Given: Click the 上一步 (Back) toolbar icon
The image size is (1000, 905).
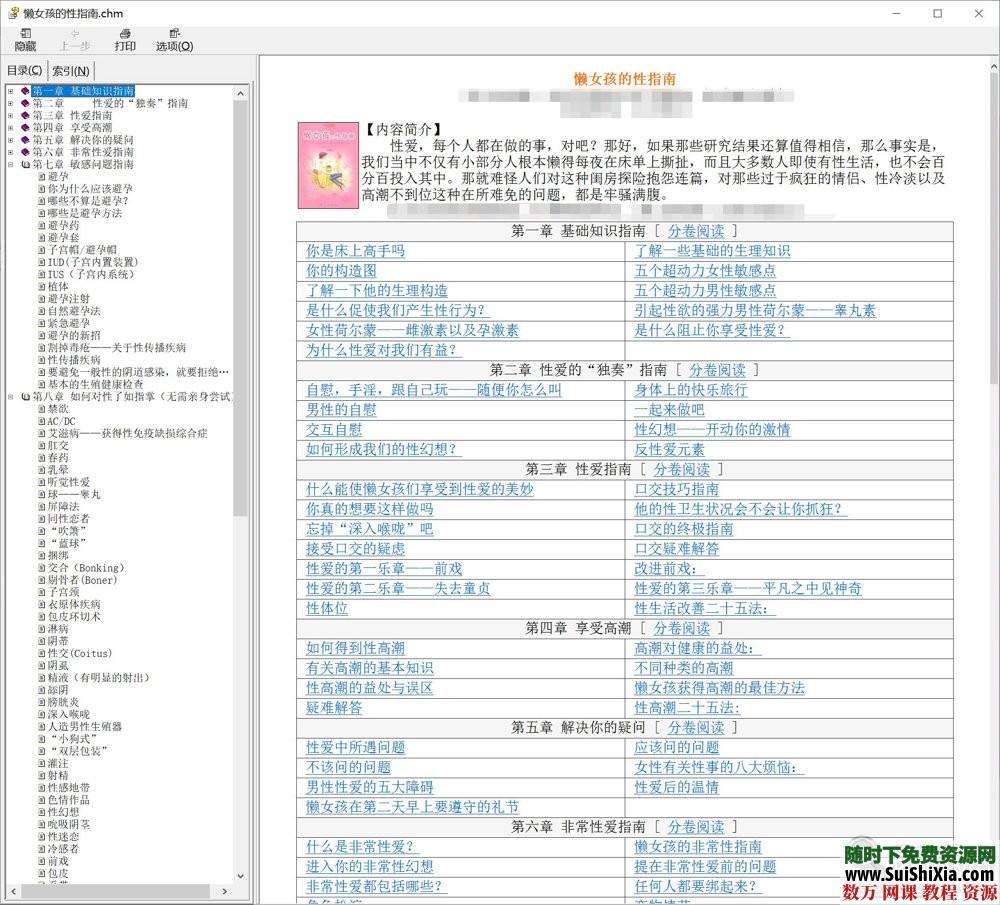Looking at the screenshot, I should 74,39.
